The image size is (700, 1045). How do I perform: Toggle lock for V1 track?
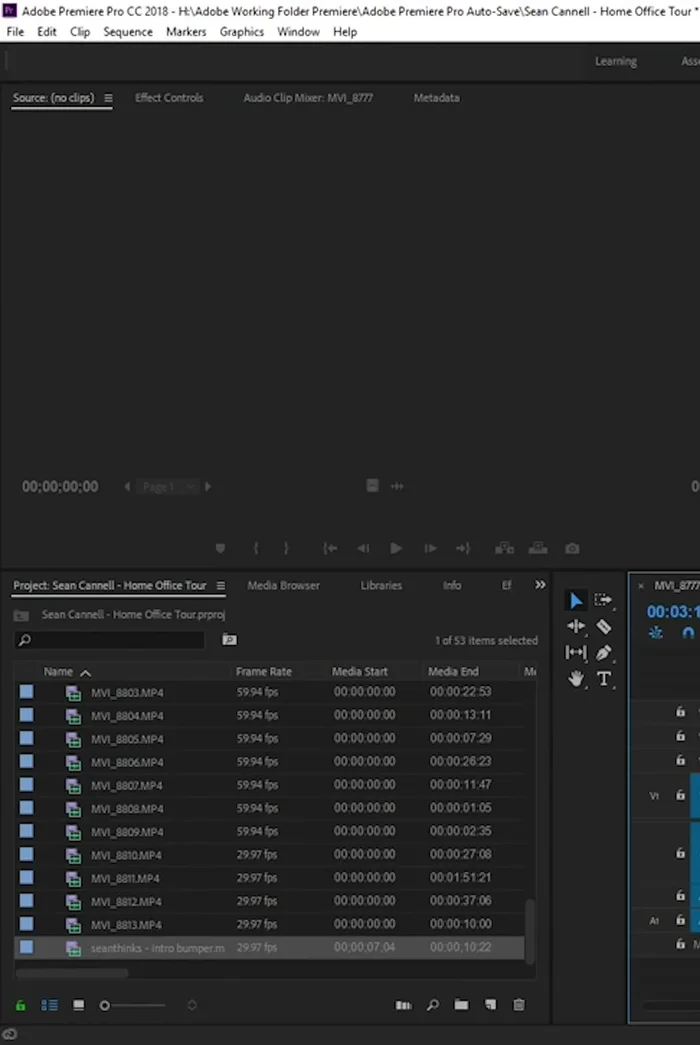(681, 795)
